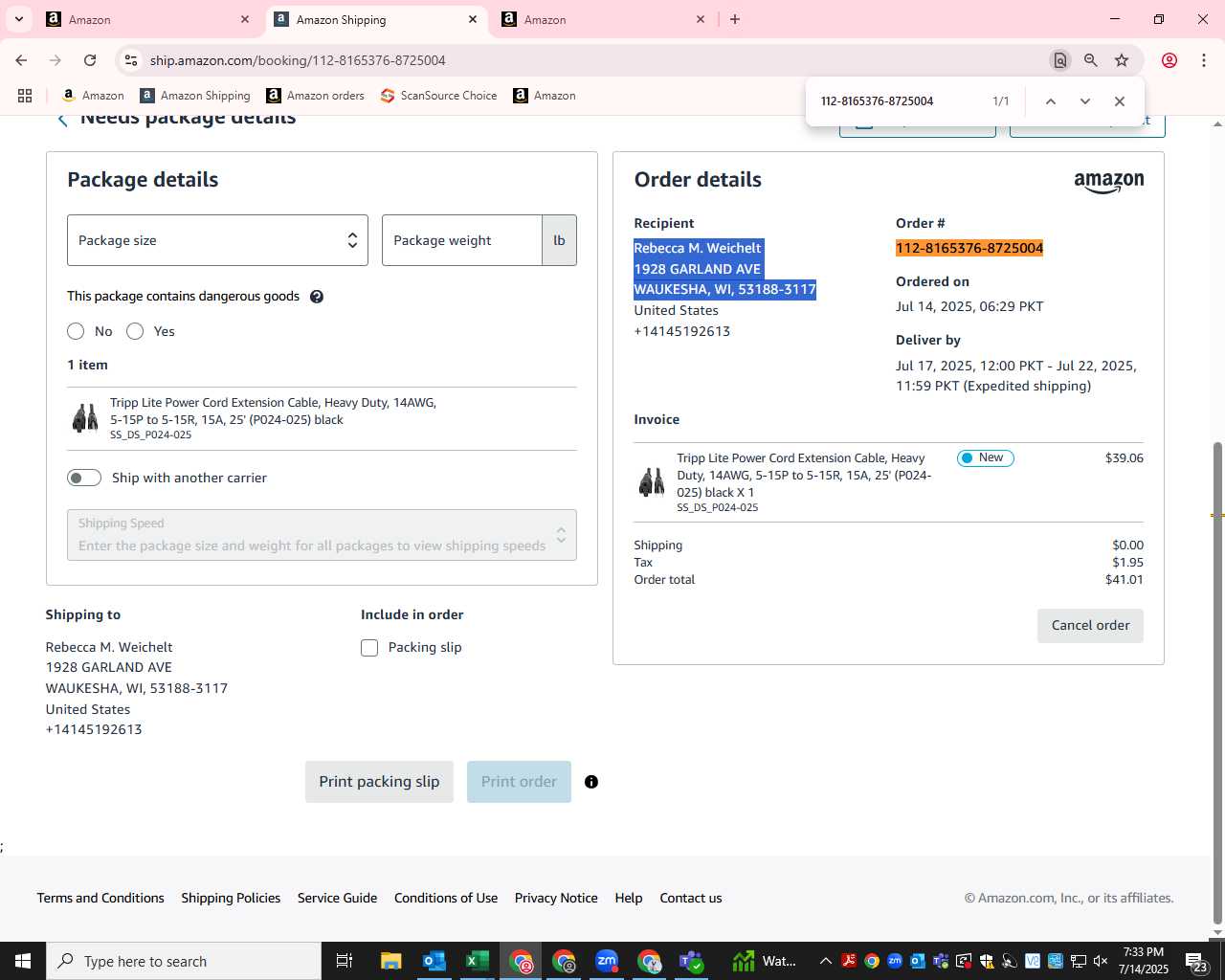Open Zoom from the taskbar
The width and height of the screenshot is (1225, 980).
[607, 961]
